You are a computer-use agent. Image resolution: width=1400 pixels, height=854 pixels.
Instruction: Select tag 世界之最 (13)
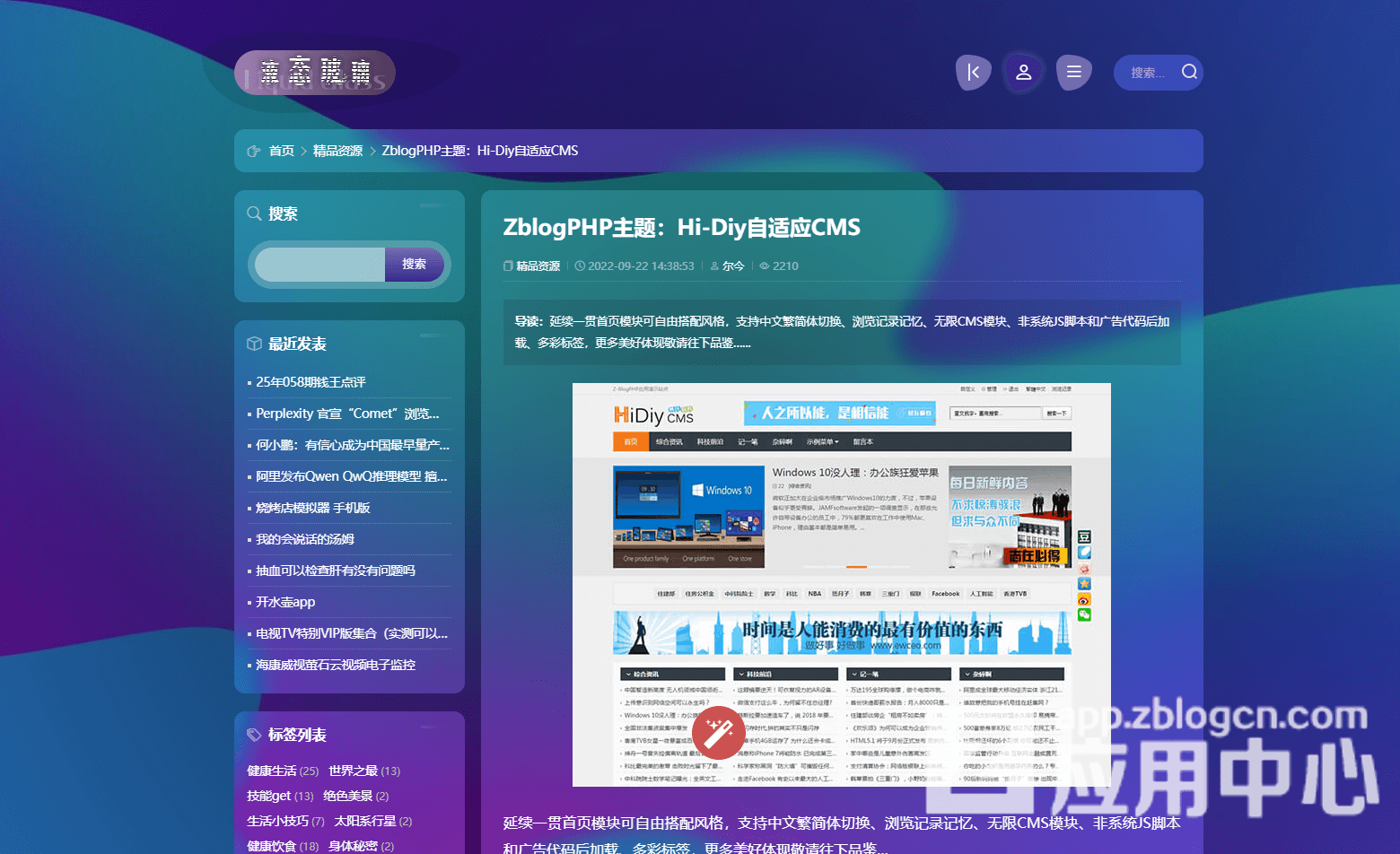(364, 771)
